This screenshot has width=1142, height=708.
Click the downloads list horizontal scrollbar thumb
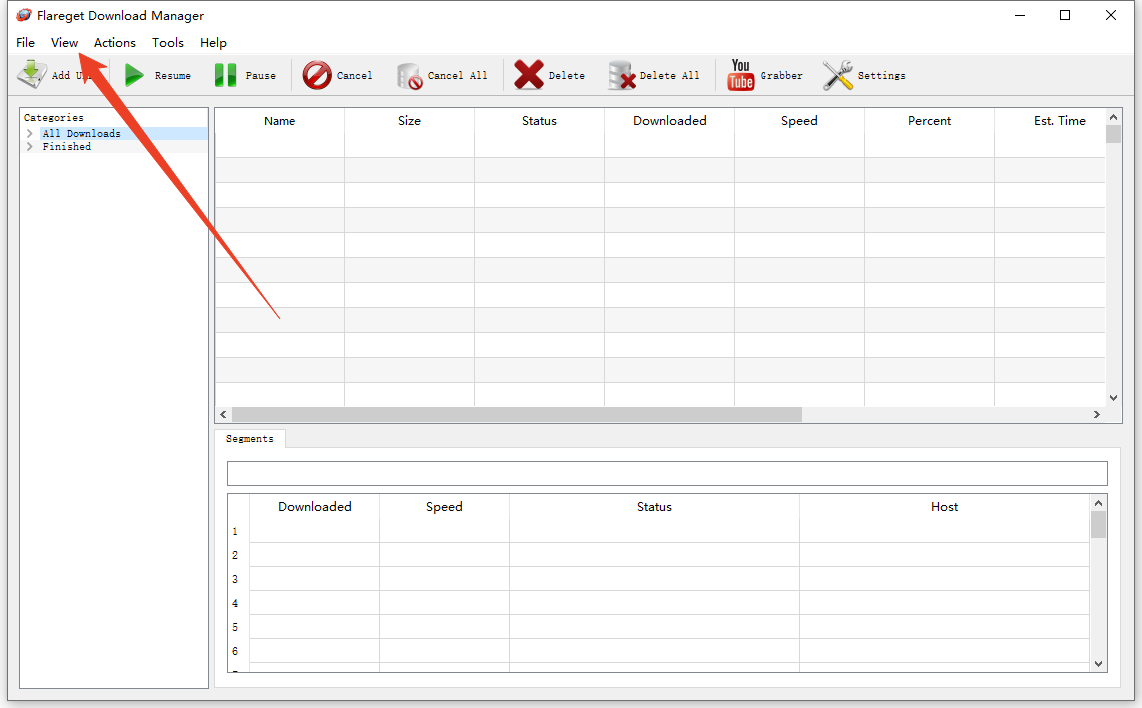[x=516, y=414]
